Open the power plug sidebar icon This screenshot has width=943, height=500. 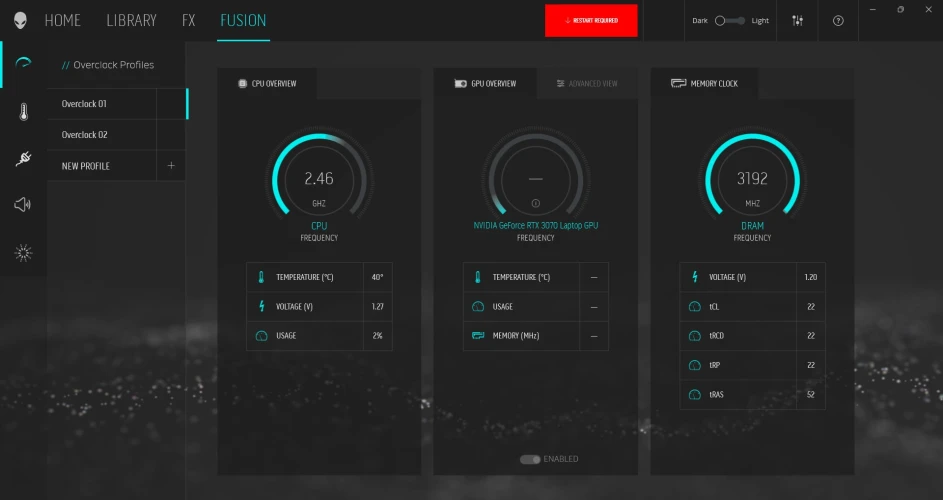pos(22,158)
